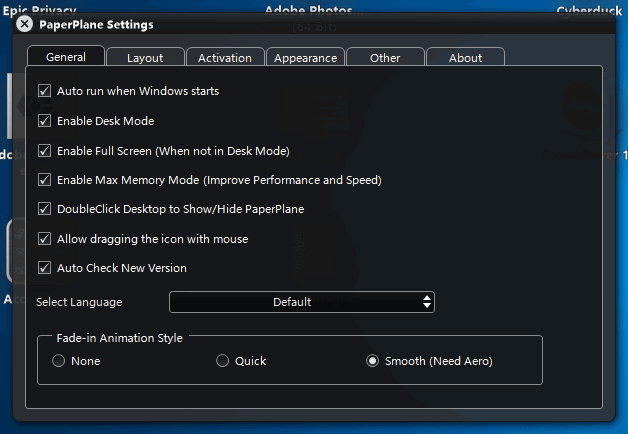Image resolution: width=628 pixels, height=434 pixels.
Task: Uncheck DoubleClick Desktop to Show/Hide PaperPlane
Action: pyautogui.click(x=44, y=209)
